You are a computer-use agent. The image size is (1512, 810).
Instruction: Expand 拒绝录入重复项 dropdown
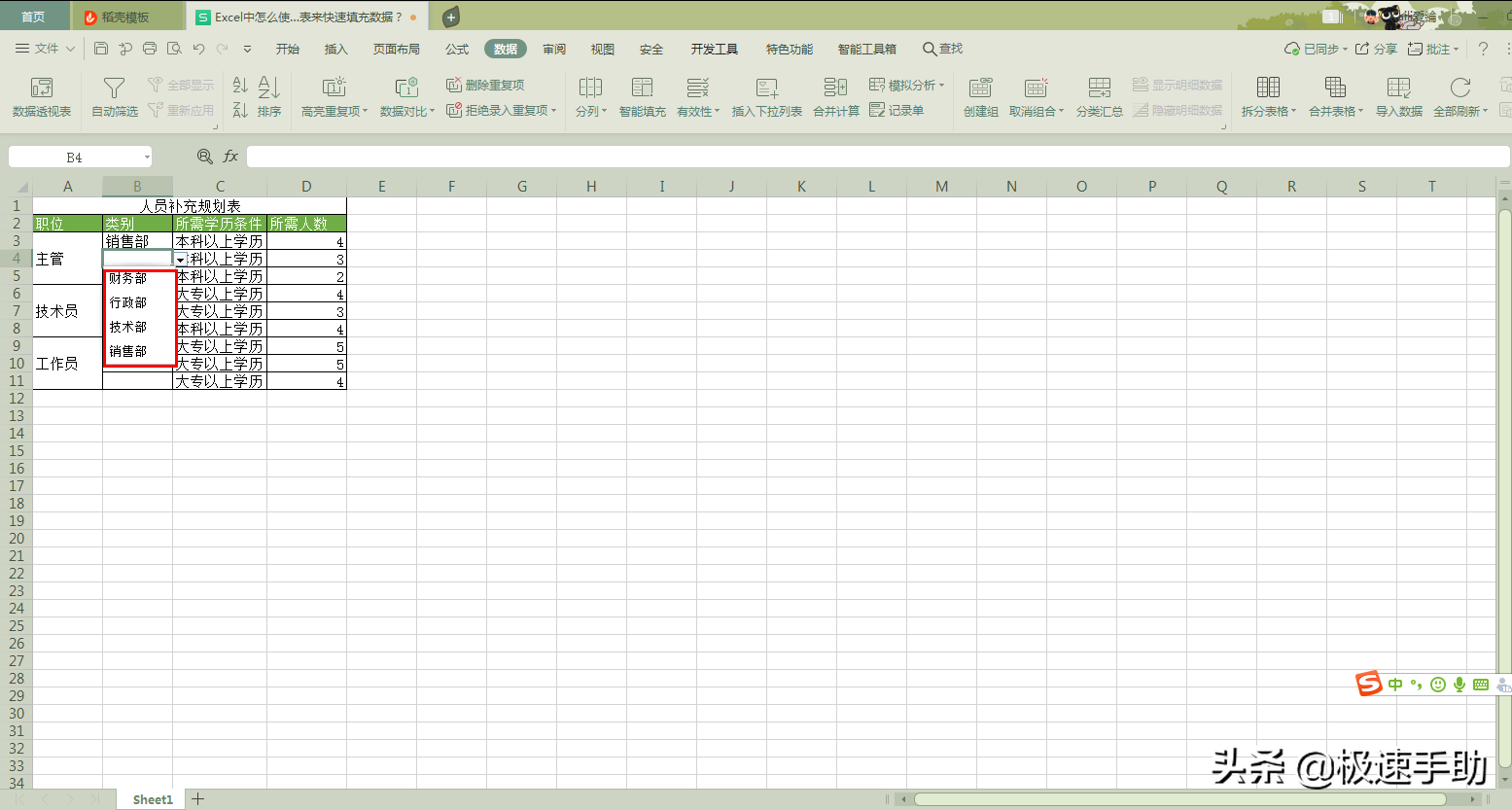point(553,110)
